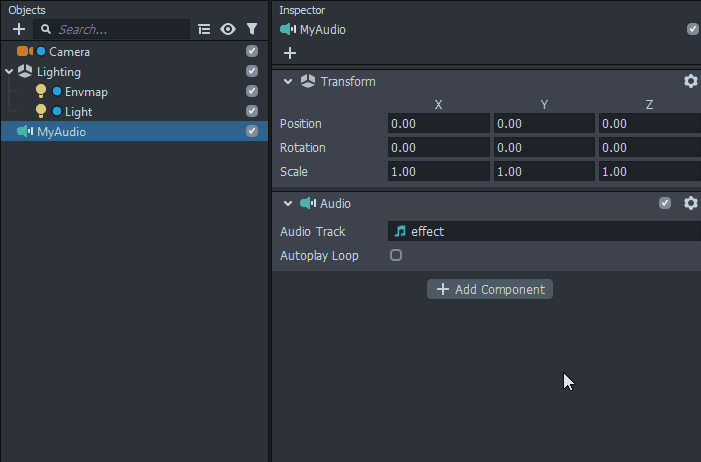The height and width of the screenshot is (462, 701).
Task: Disable the Camera object checkbox
Action: (252, 51)
